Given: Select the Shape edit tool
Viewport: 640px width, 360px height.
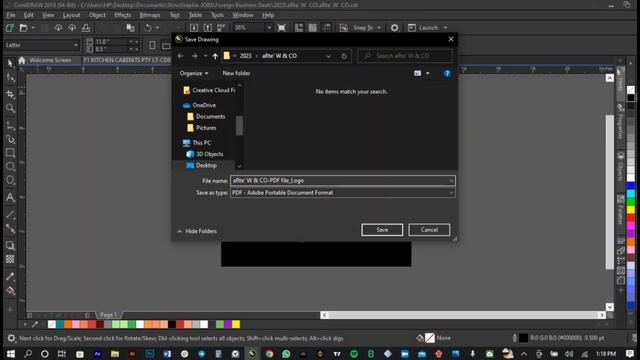Looking at the screenshot, I should click(10, 78).
